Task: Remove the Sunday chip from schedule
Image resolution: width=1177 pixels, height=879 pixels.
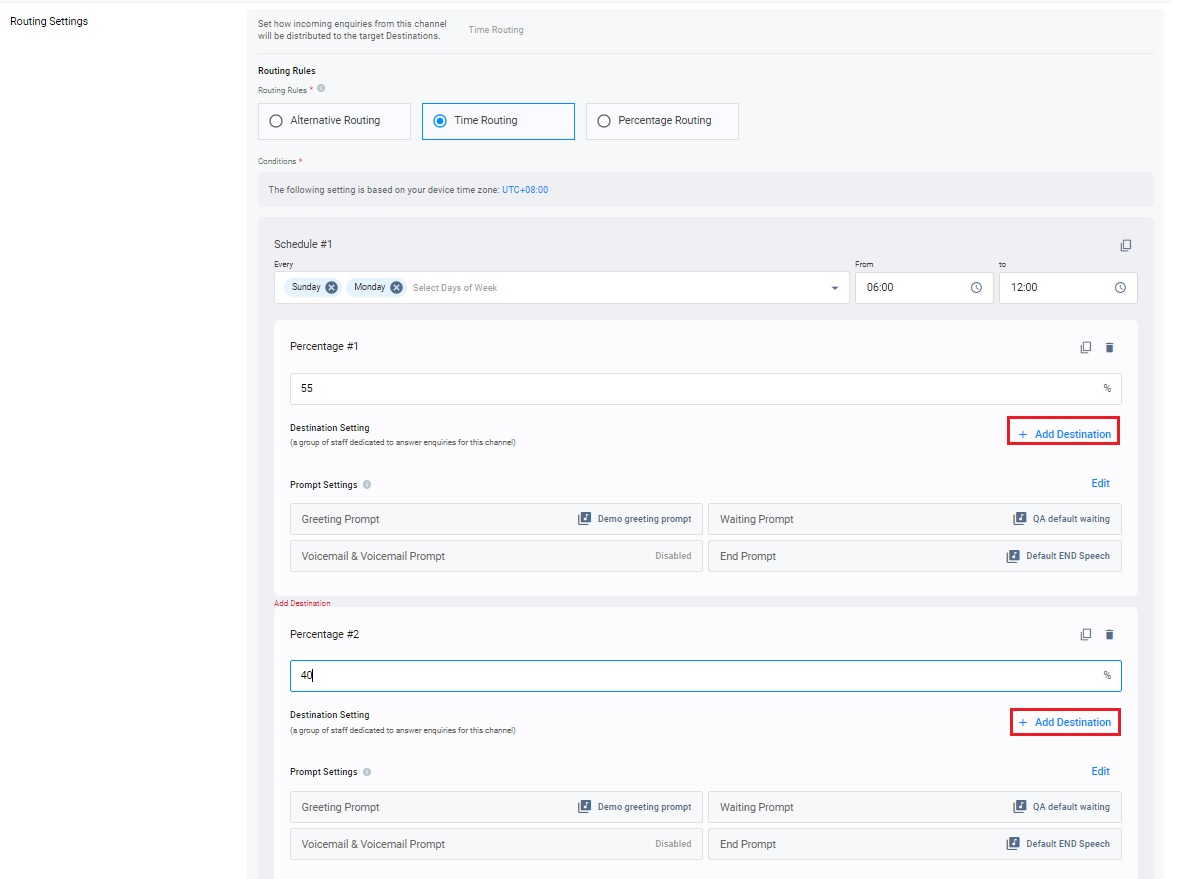Action: pyautogui.click(x=332, y=287)
